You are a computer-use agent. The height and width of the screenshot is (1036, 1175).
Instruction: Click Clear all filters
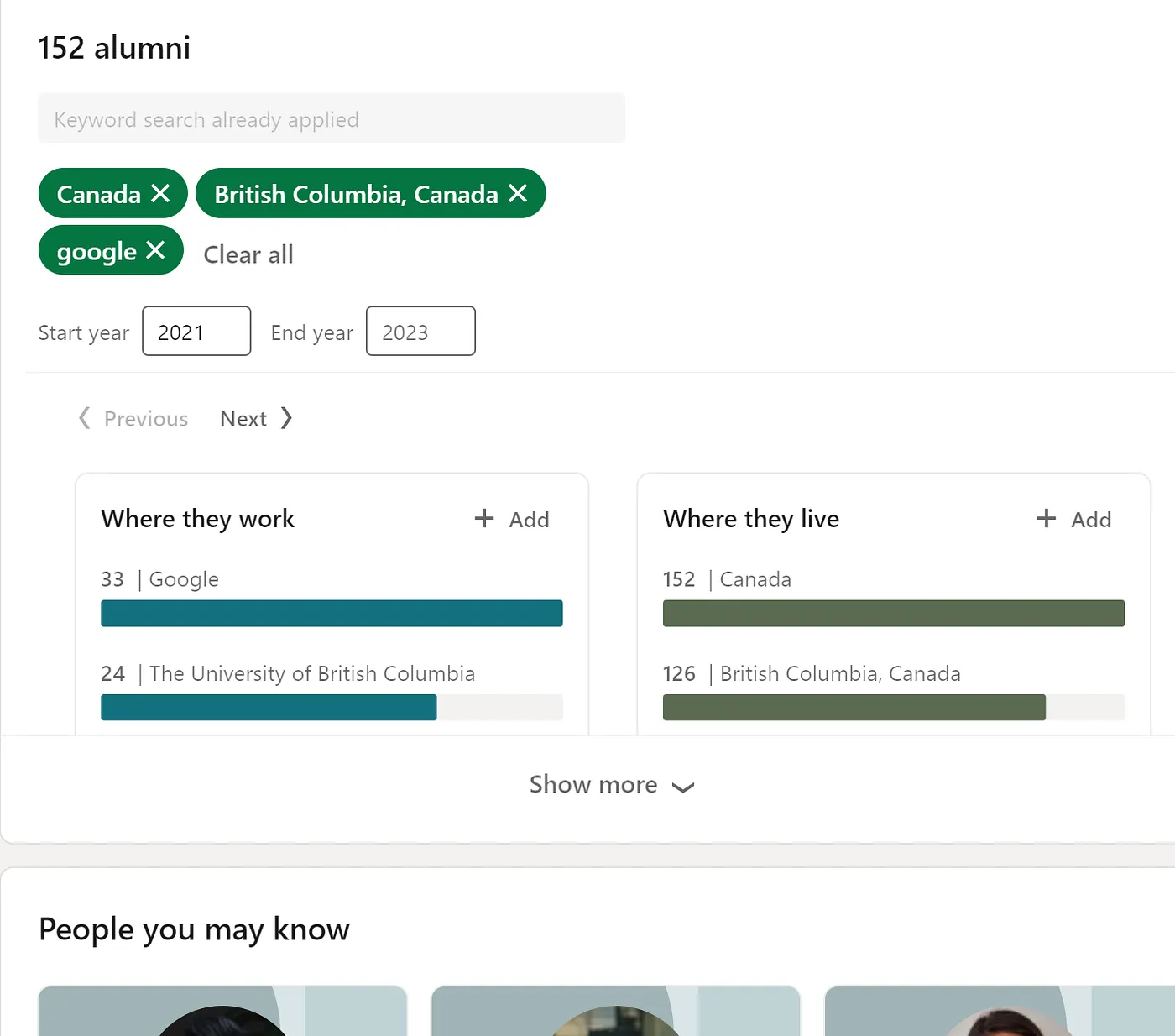[248, 254]
